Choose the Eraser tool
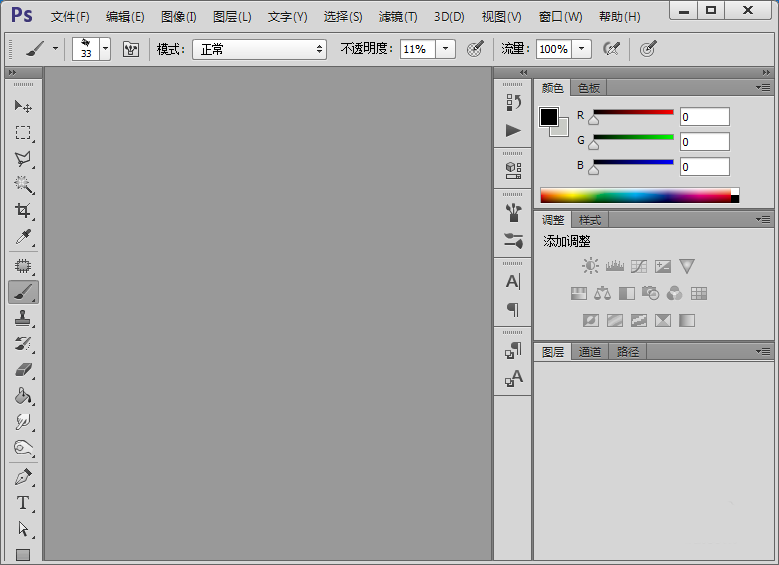The width and height of the screenshot is (779, 565). [23, 369]
